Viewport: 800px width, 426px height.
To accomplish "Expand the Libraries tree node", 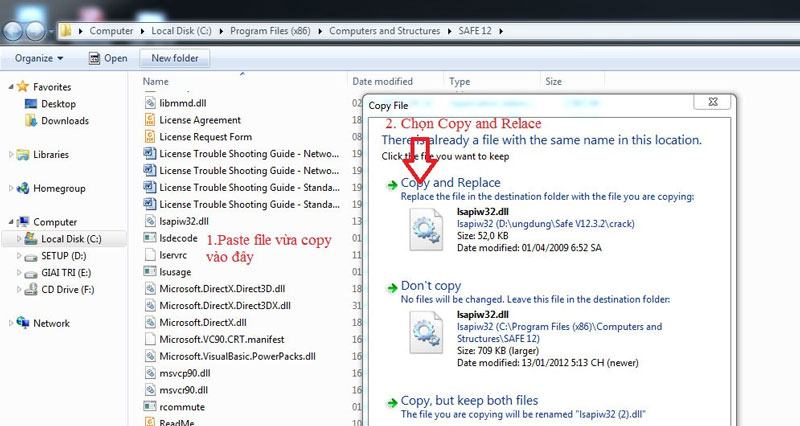I will 11,154.
